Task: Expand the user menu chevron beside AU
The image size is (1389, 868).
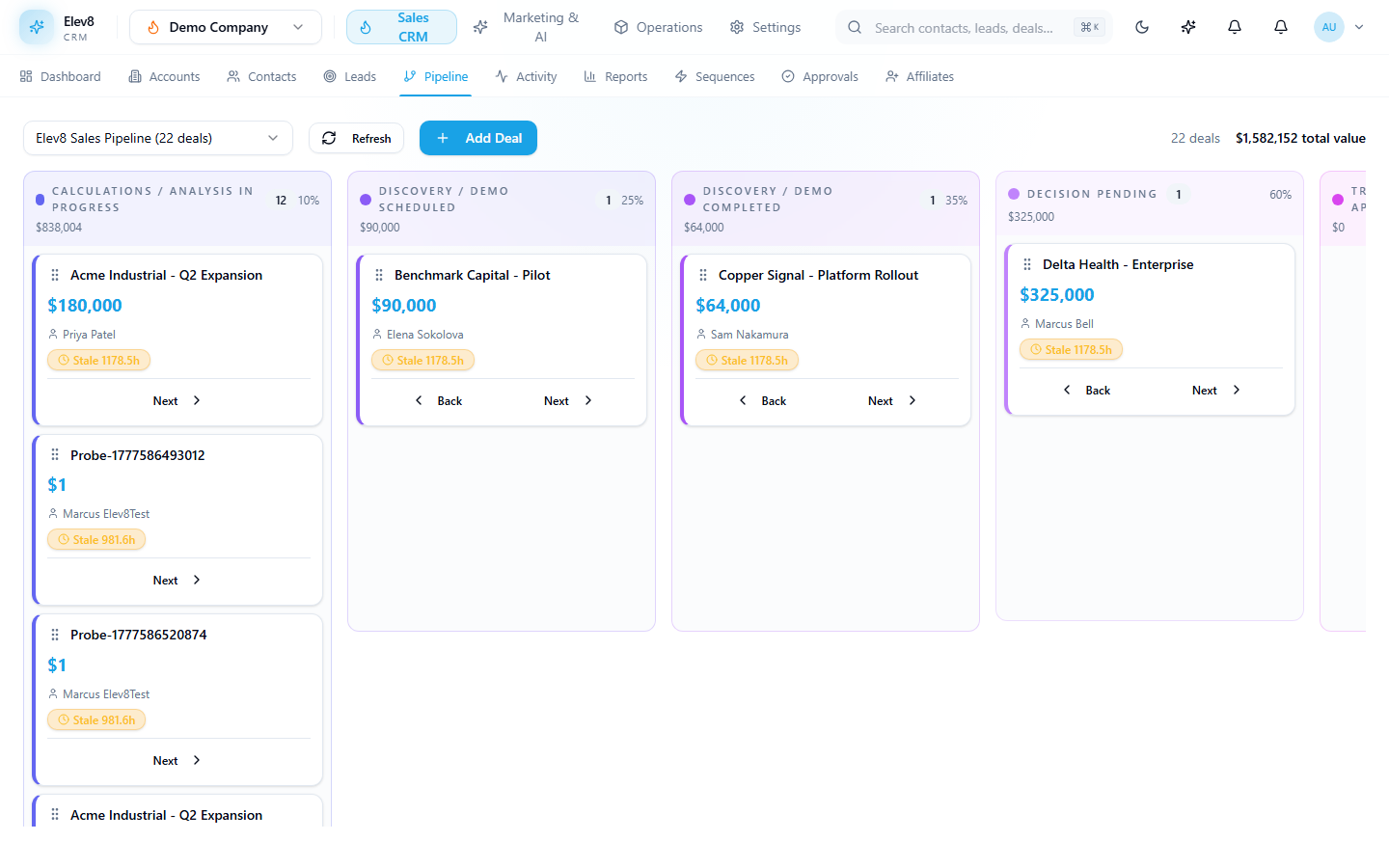Action: click(x=1359, y=27)
